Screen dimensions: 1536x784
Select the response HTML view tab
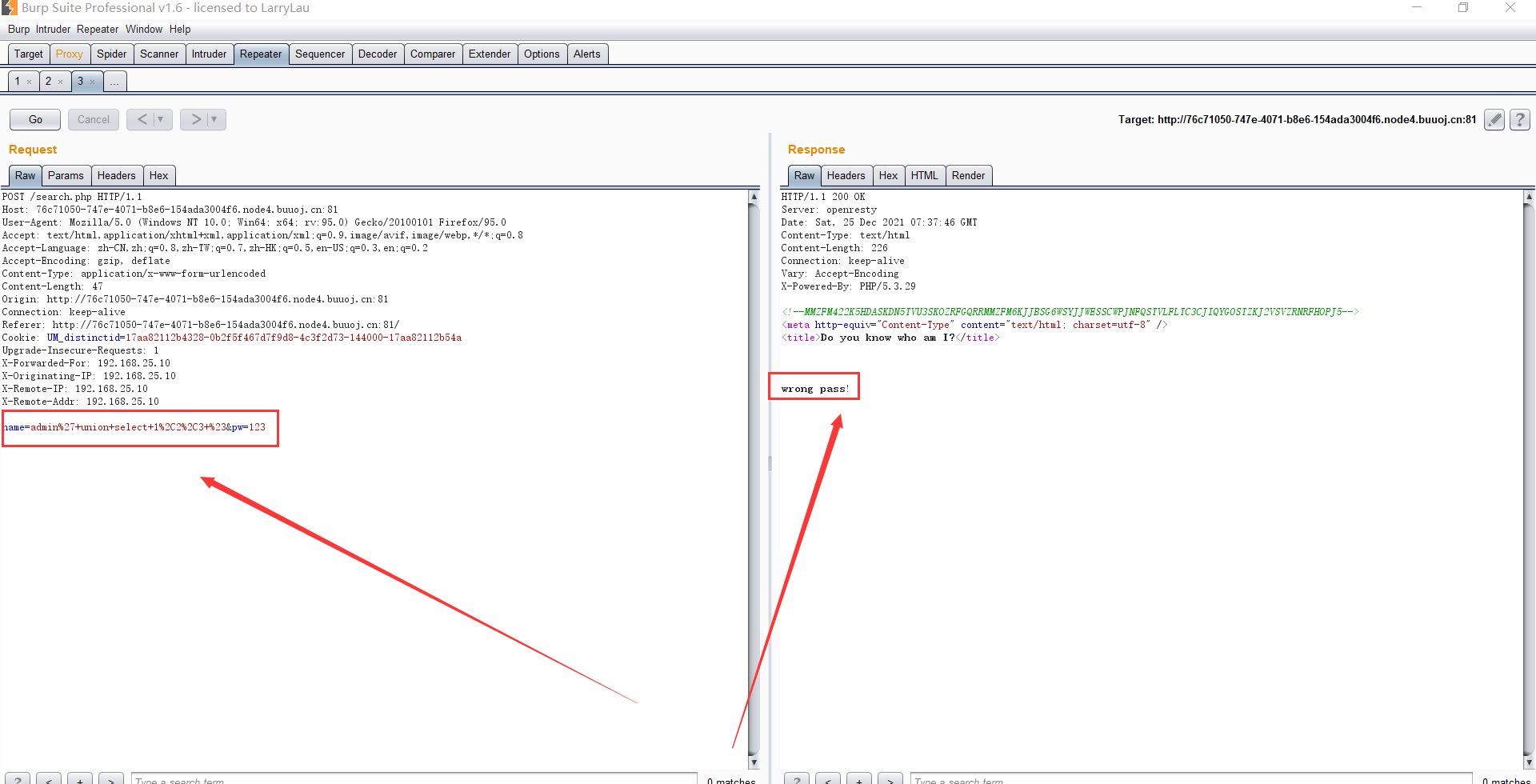[925, 176]
